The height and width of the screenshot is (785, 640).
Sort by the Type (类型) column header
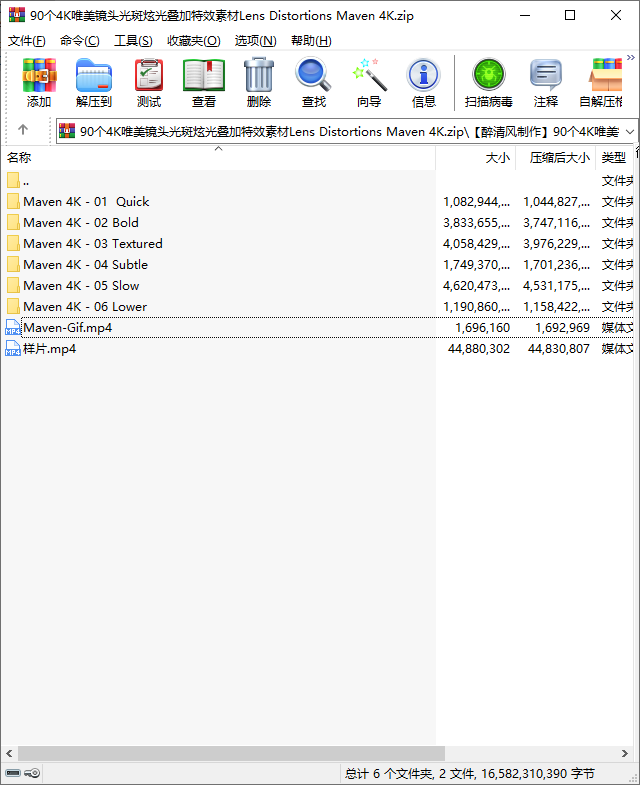pos(615,158)
